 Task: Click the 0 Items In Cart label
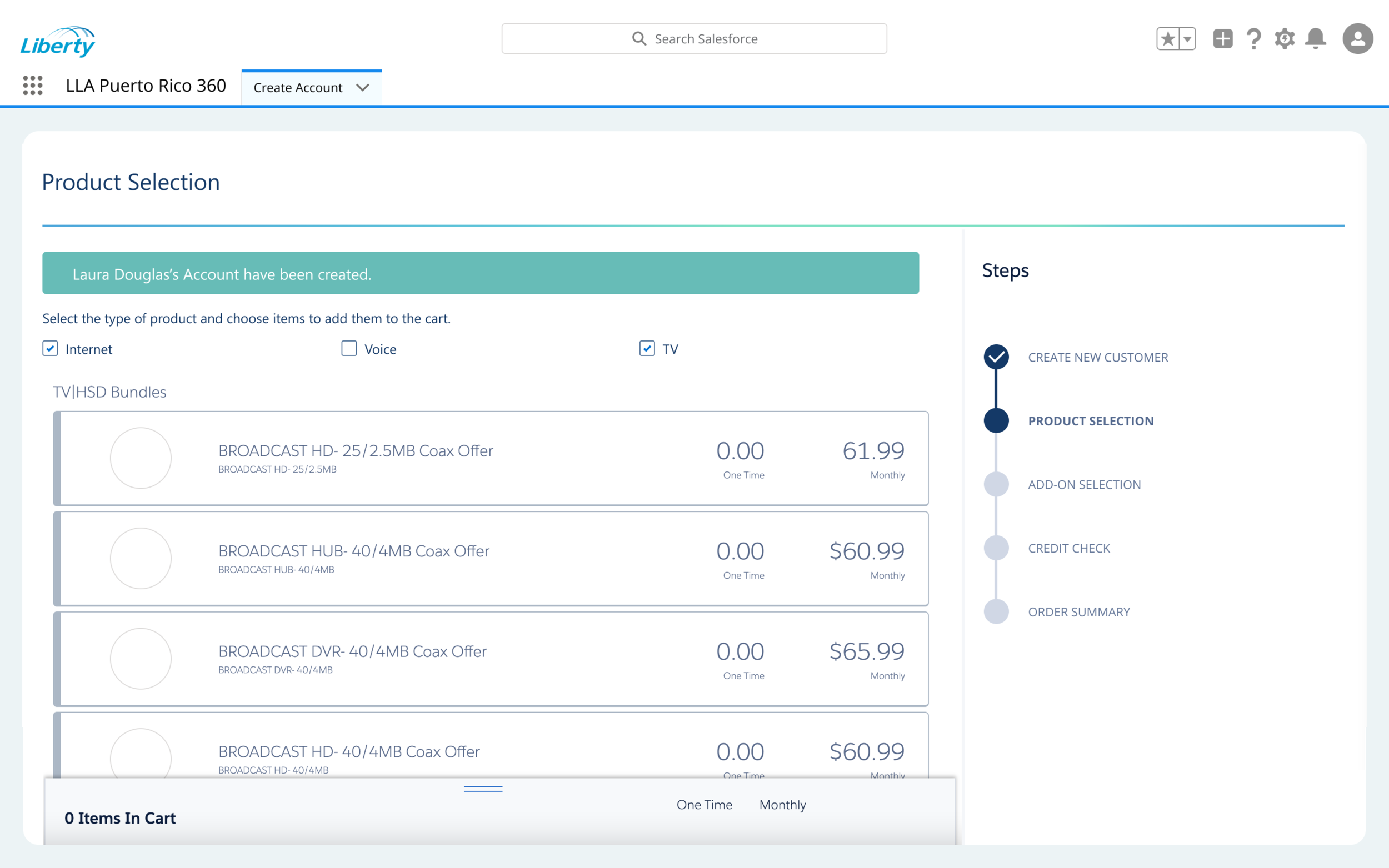[120, 818]
